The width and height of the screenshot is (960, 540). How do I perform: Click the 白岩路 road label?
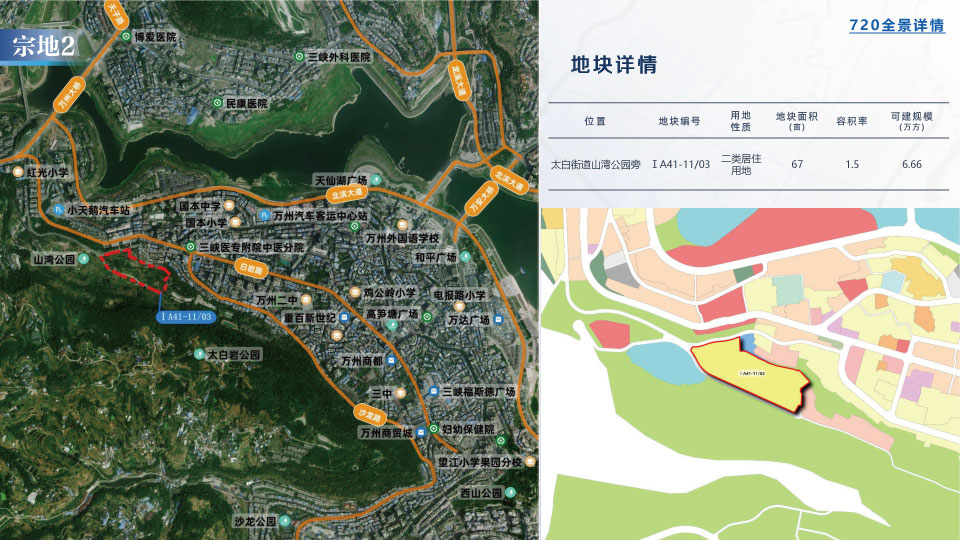(251, 268)
